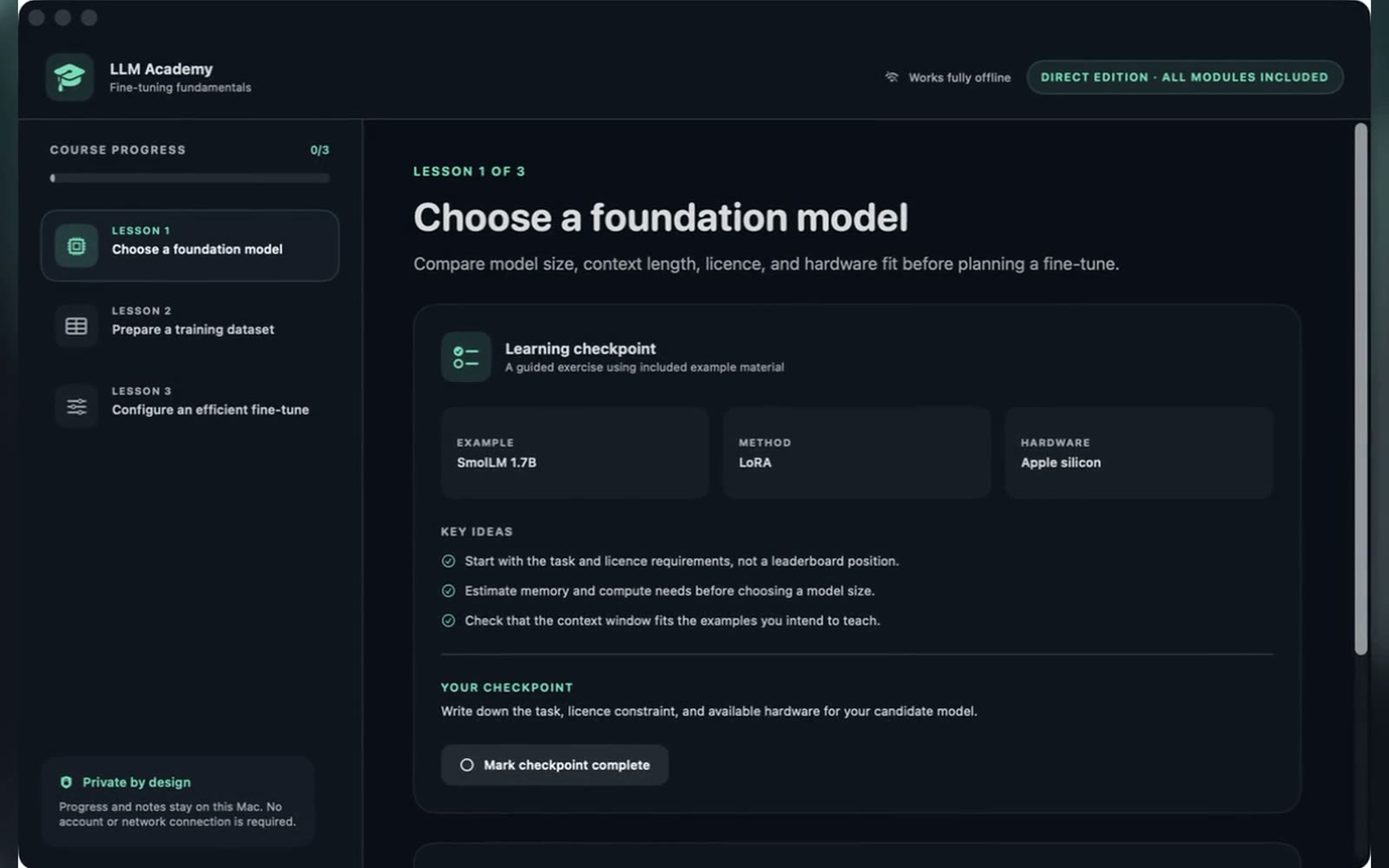This screenshot has height=868, width=1389.
Task: Click the course progress bar
Action: pyautogui.click(x=189, y=178)
